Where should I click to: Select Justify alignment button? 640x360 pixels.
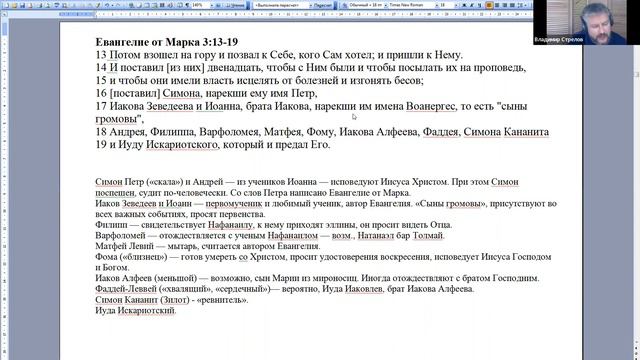(512, 5)
